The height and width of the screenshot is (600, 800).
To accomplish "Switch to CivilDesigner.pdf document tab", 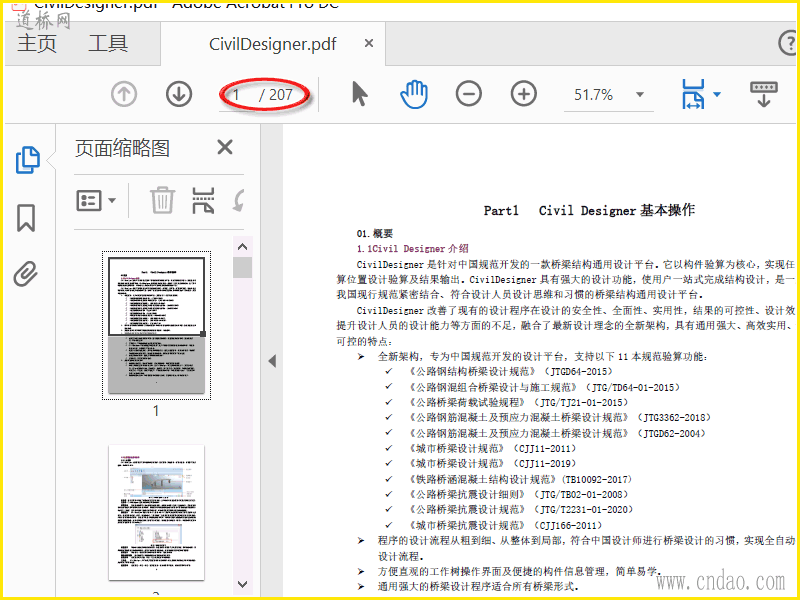I will (x=272, y=44).
